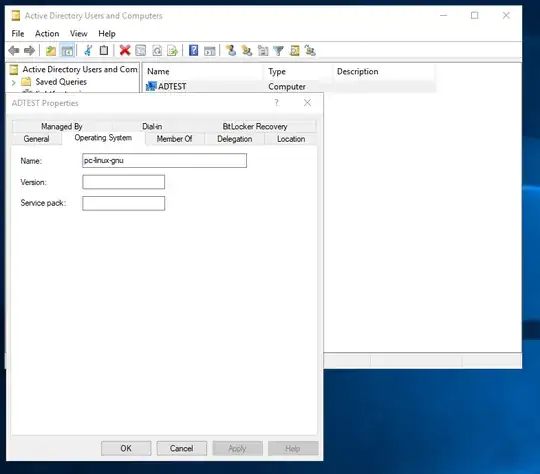This screenshot has height=474, width=540.
Task: Click the OK button
Action: coord(126,448)
